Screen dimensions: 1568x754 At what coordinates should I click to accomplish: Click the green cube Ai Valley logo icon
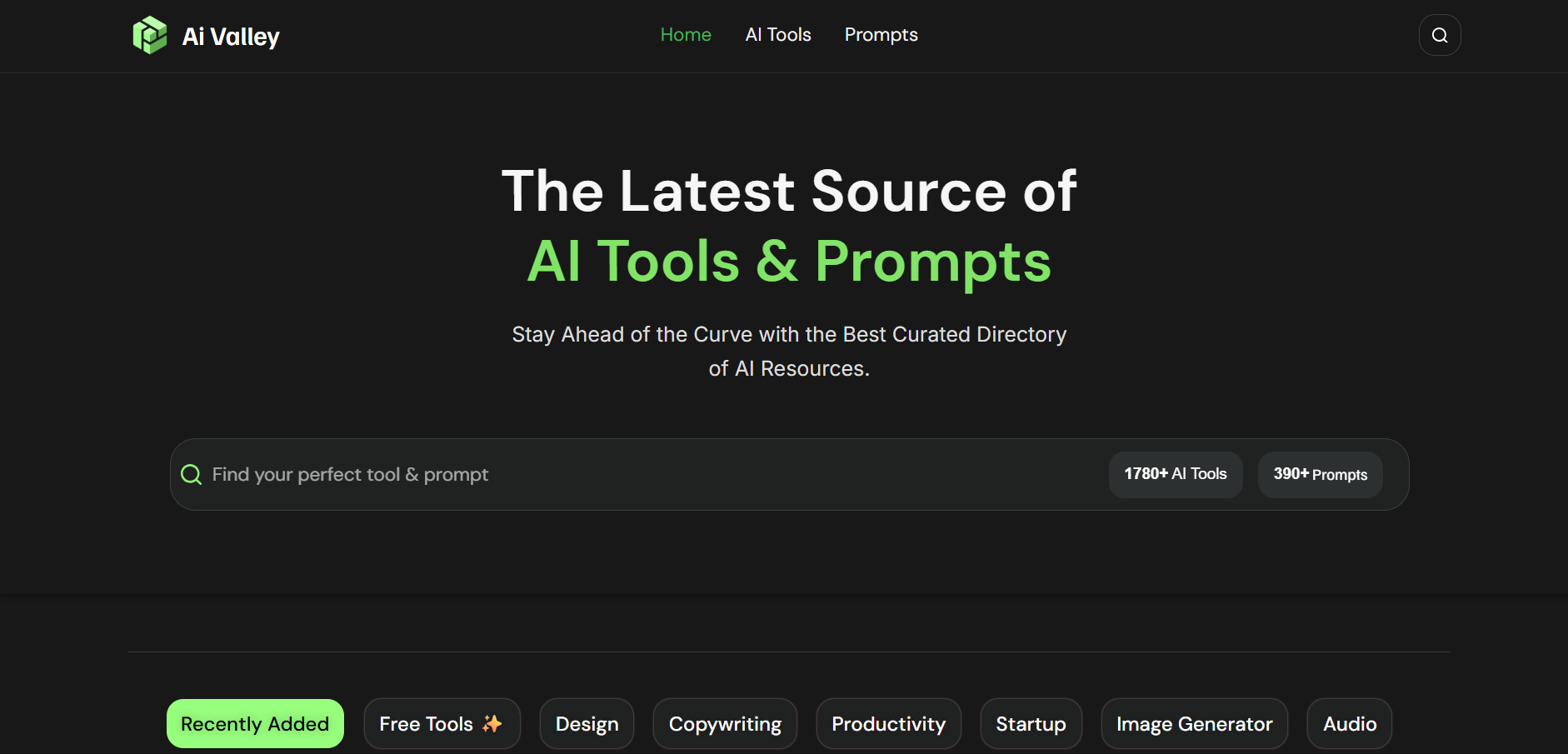pyautogui.click(x=150, y=35)
